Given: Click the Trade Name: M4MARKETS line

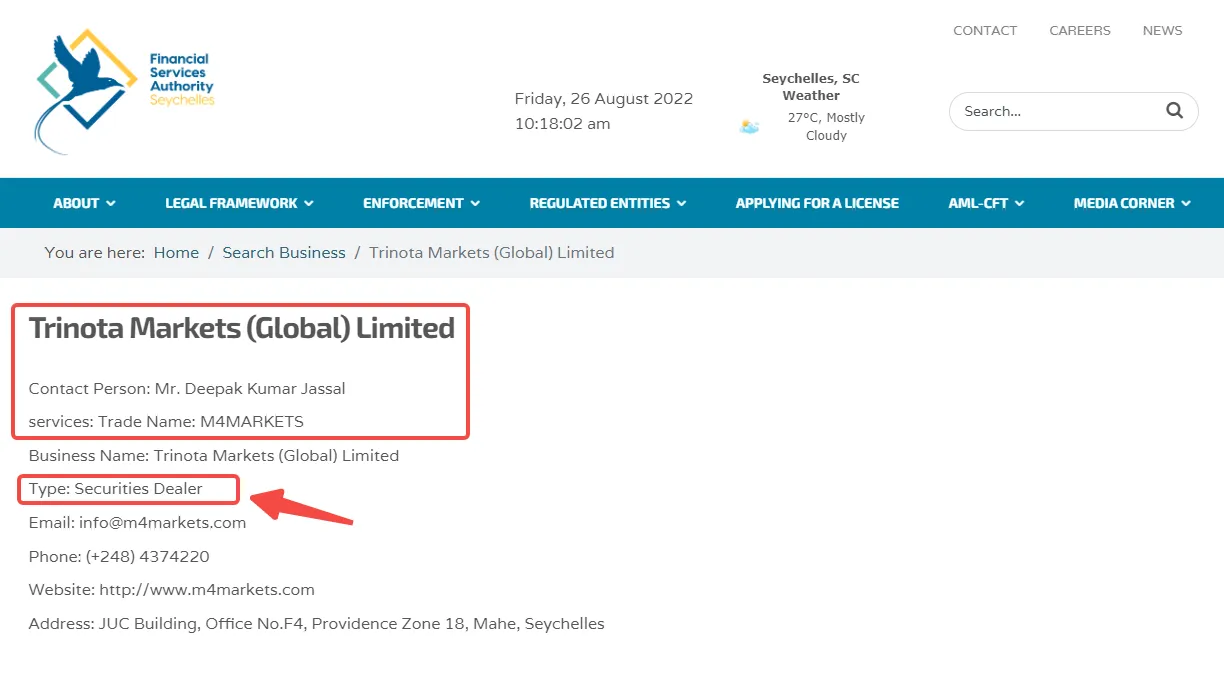Looking at the screenshot, I should 166,422.
